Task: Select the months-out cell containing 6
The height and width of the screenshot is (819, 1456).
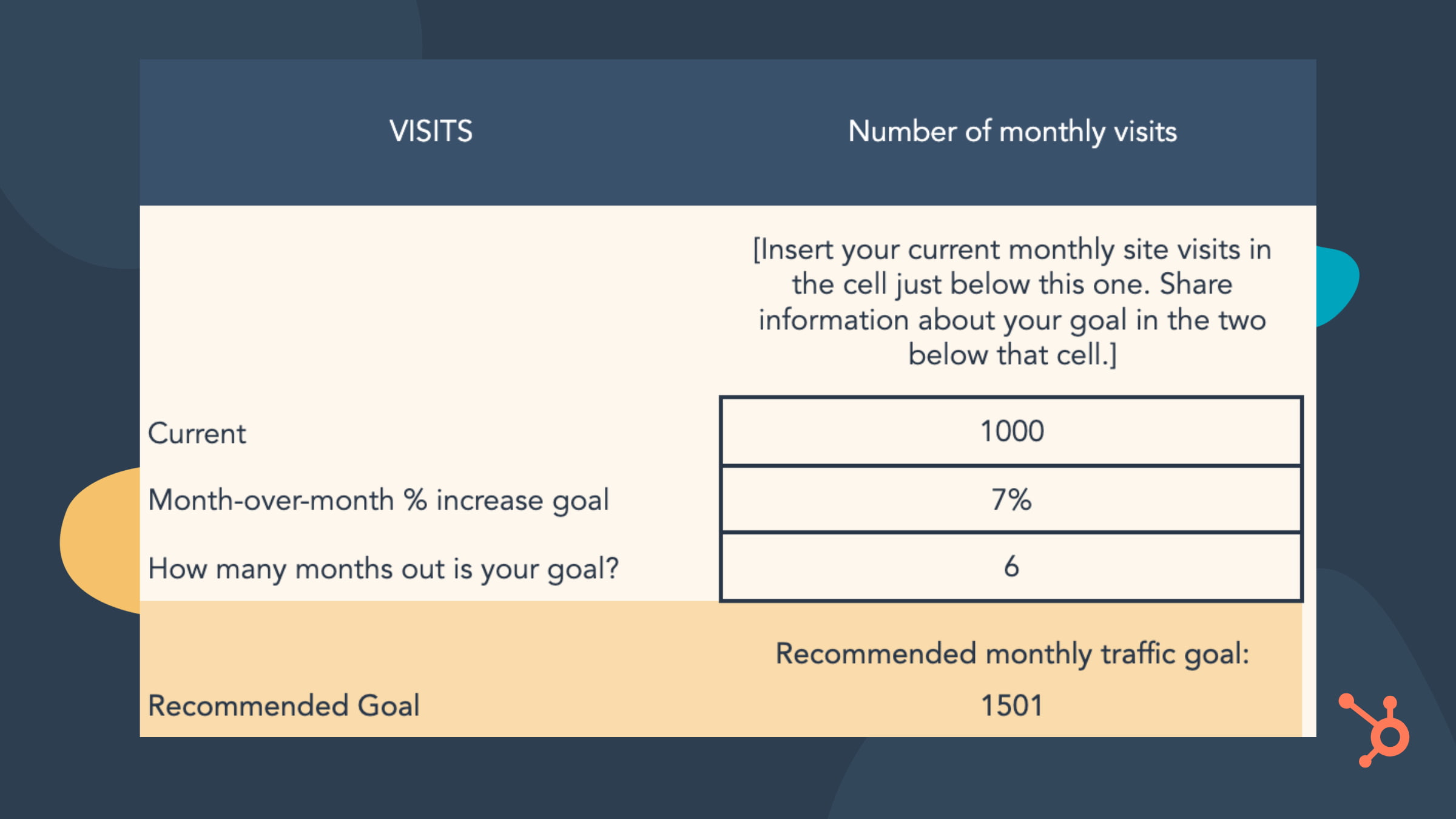Action: 1011,567
